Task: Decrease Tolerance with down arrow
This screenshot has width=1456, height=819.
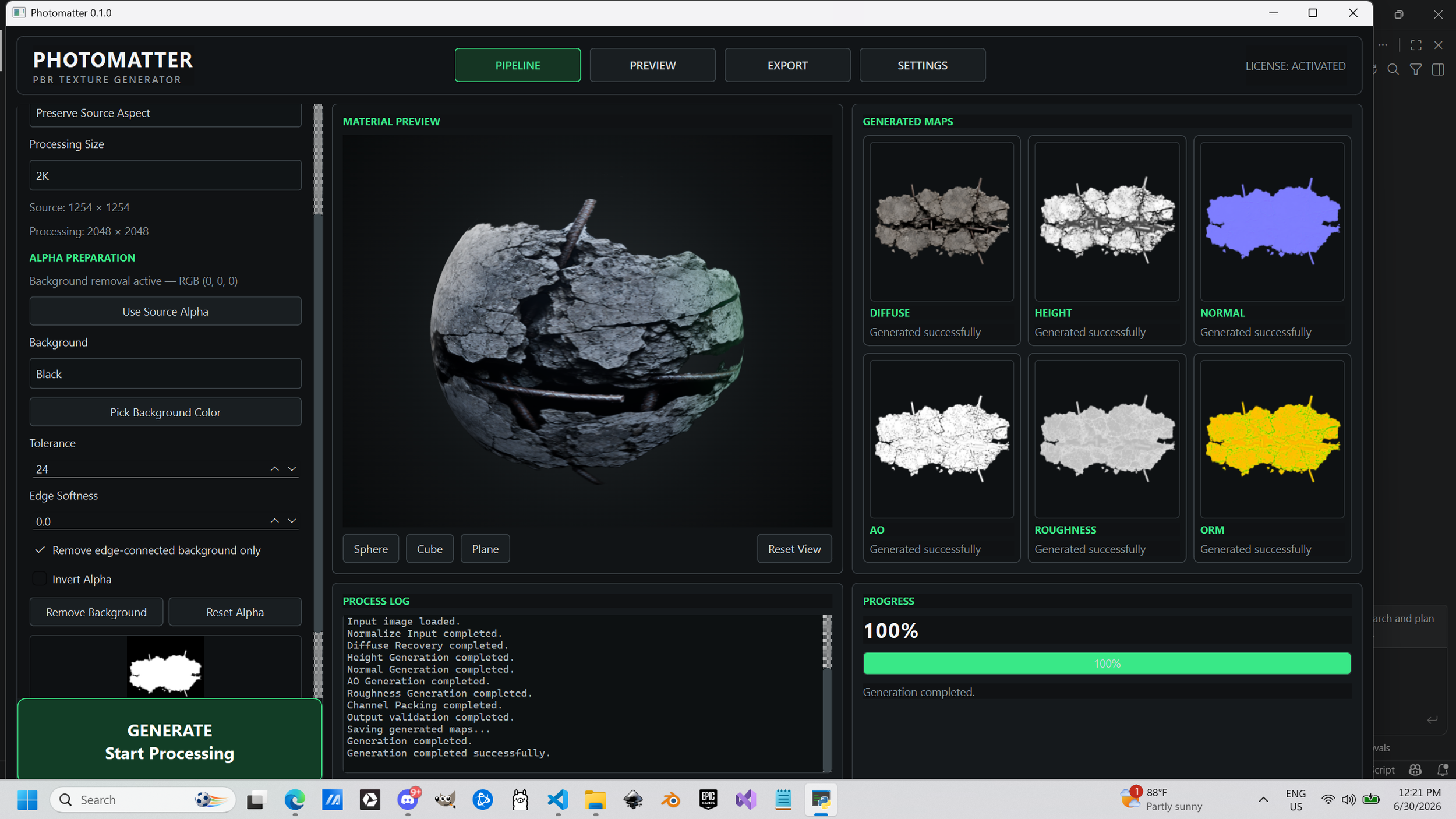Action: tap(292, 469)
